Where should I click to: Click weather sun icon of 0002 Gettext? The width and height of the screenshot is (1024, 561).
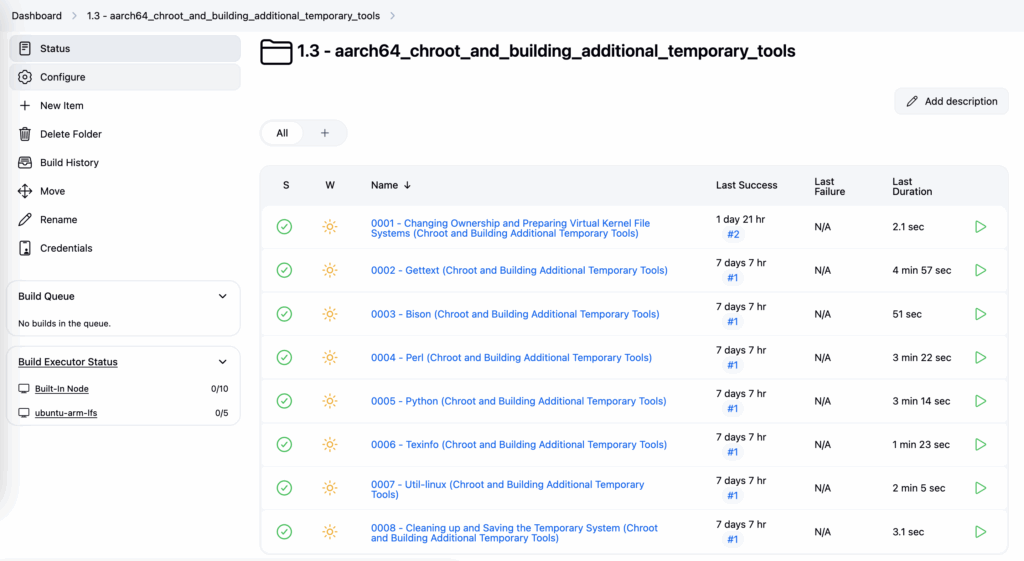pos(330,270)
